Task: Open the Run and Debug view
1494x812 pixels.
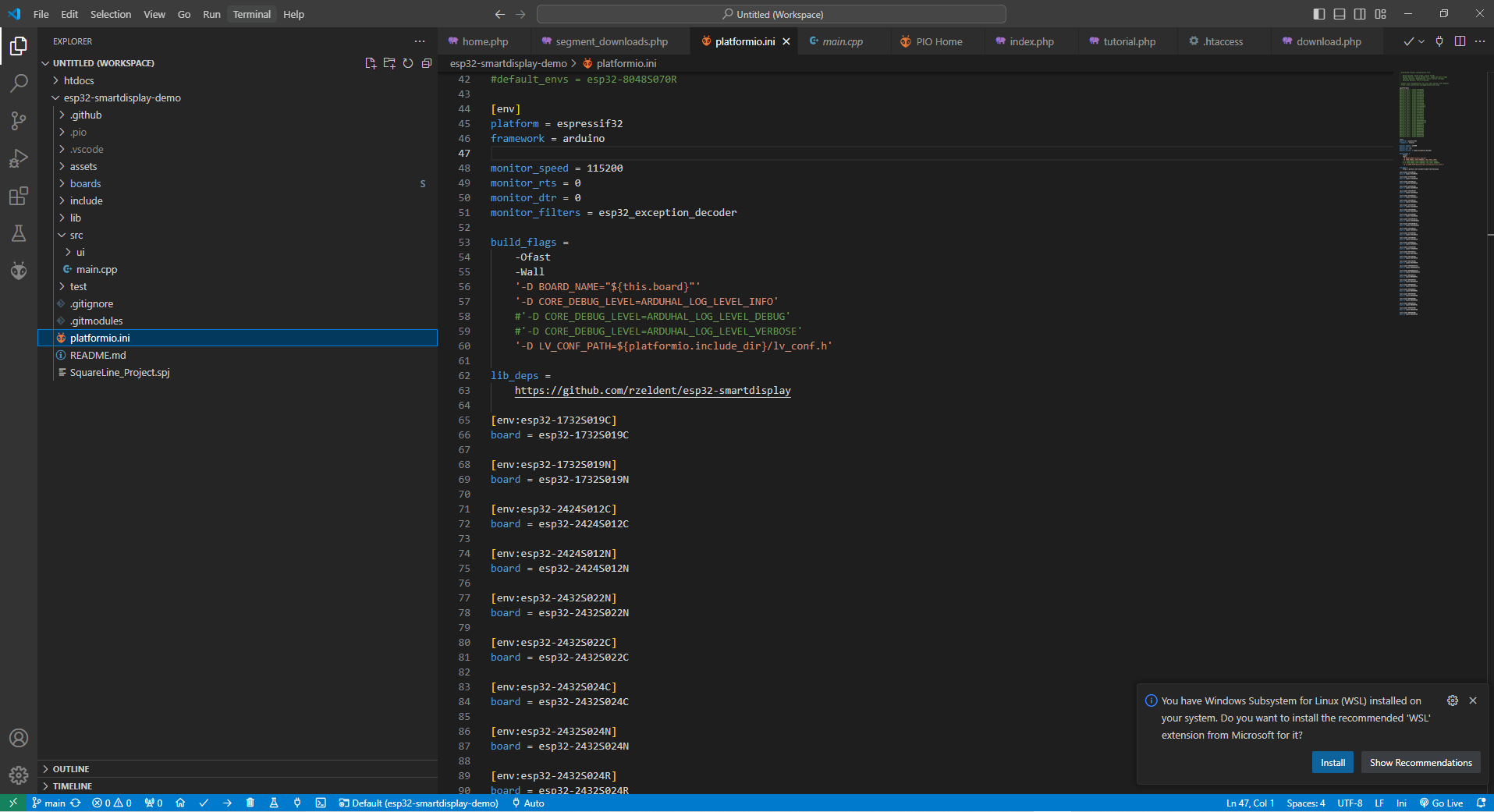Action: [x=19, y=158]
